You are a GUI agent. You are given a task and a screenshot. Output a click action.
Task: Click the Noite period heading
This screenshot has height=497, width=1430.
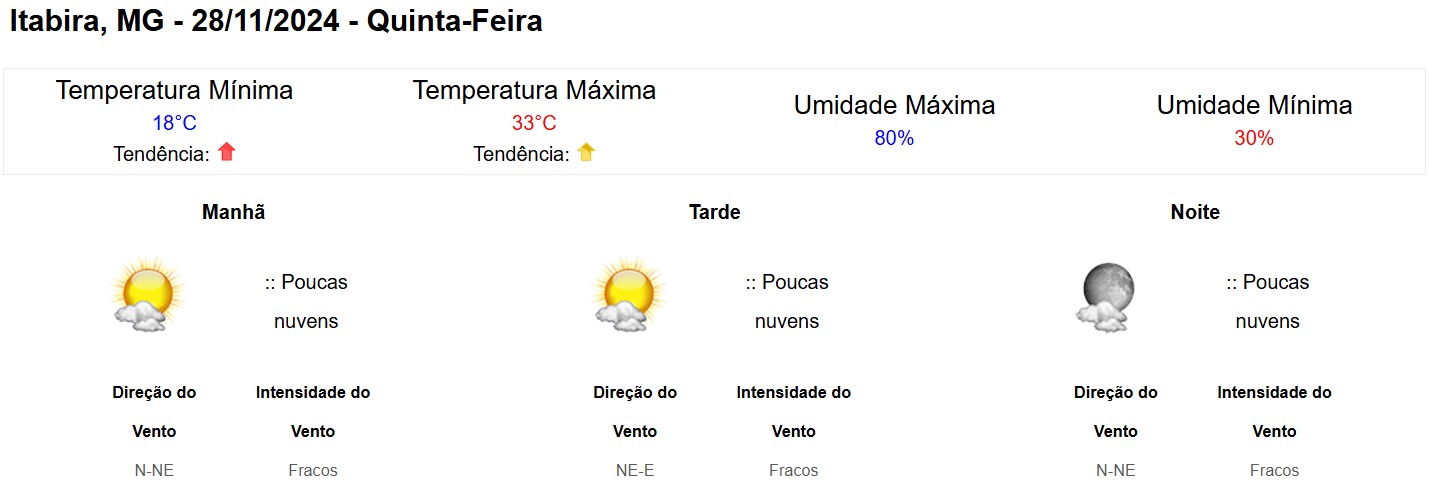pyautogui.click(x=1195, y=212)
